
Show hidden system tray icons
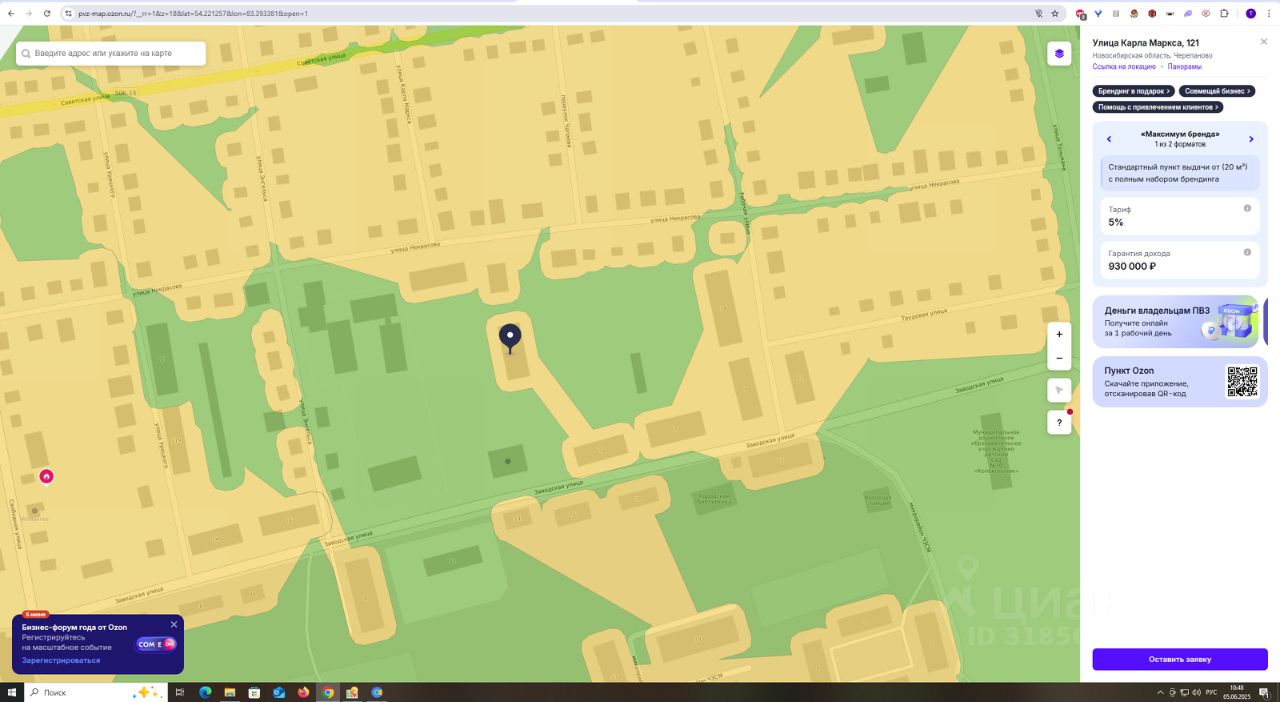[x=1161, y=692]
